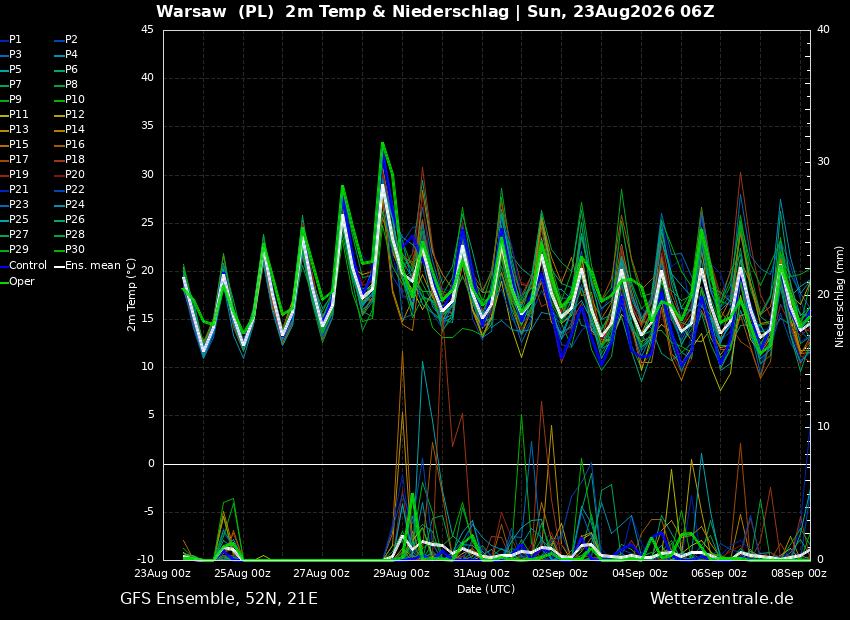Choose the 06Sep 00z axis label
Image resolution: width=850 pixels, height=620 pixels.
pos(719,573)
